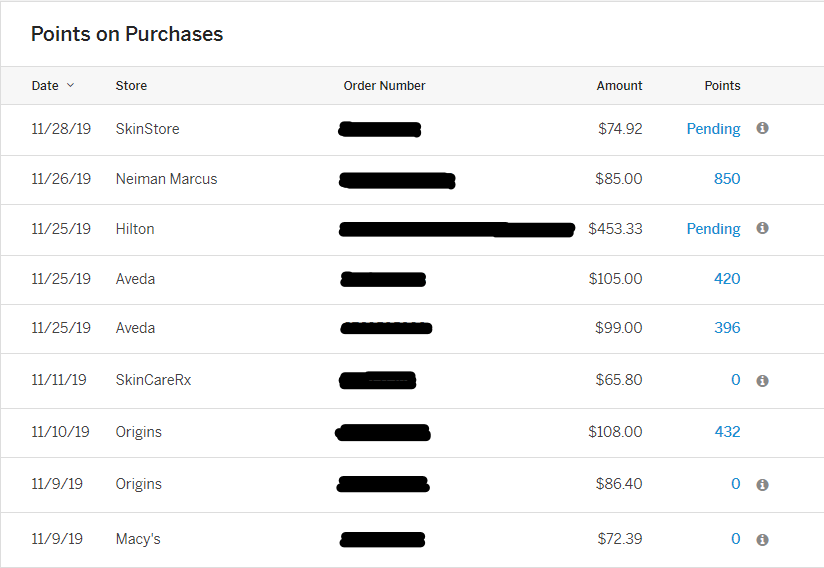Open 850 points link for Neiman Marcus

727,179
